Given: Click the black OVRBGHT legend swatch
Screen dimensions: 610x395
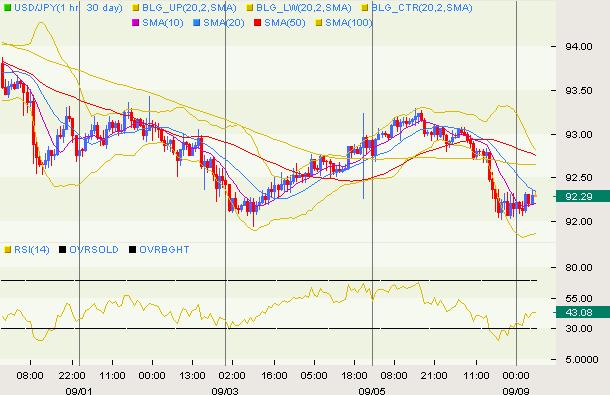Looking at the screenshot, I should [132, 249].
